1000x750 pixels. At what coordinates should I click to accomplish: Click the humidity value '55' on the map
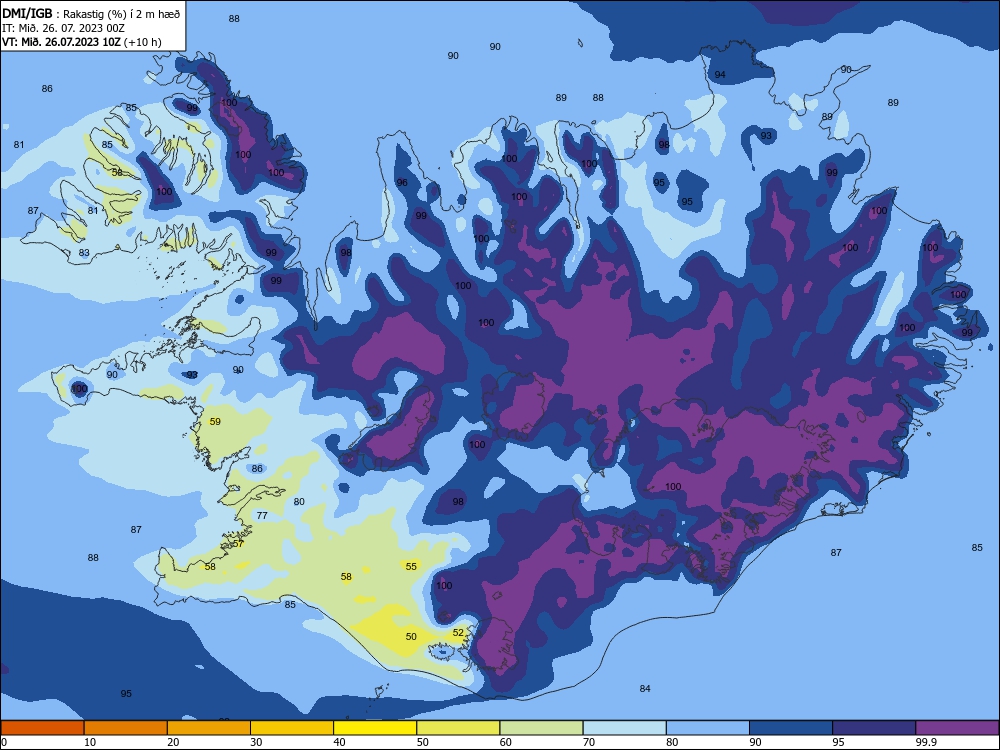coord(411,566)
